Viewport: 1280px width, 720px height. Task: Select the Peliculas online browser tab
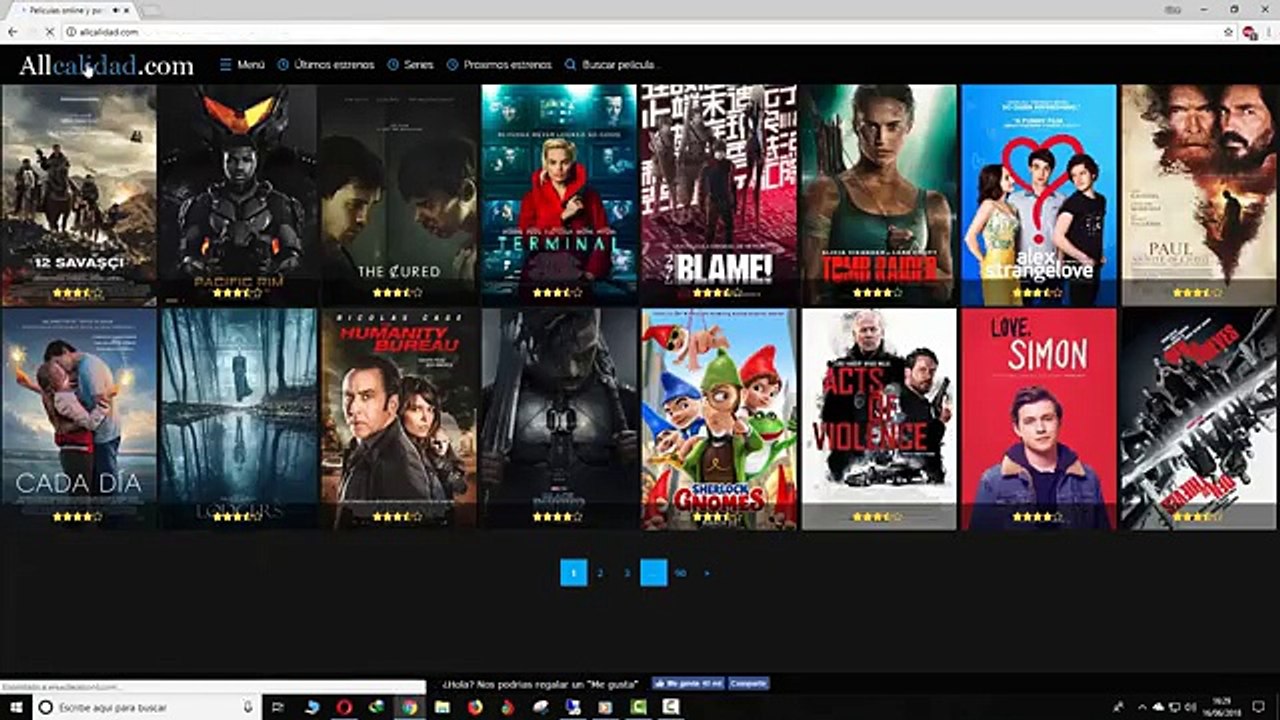[x=72, y=10]
